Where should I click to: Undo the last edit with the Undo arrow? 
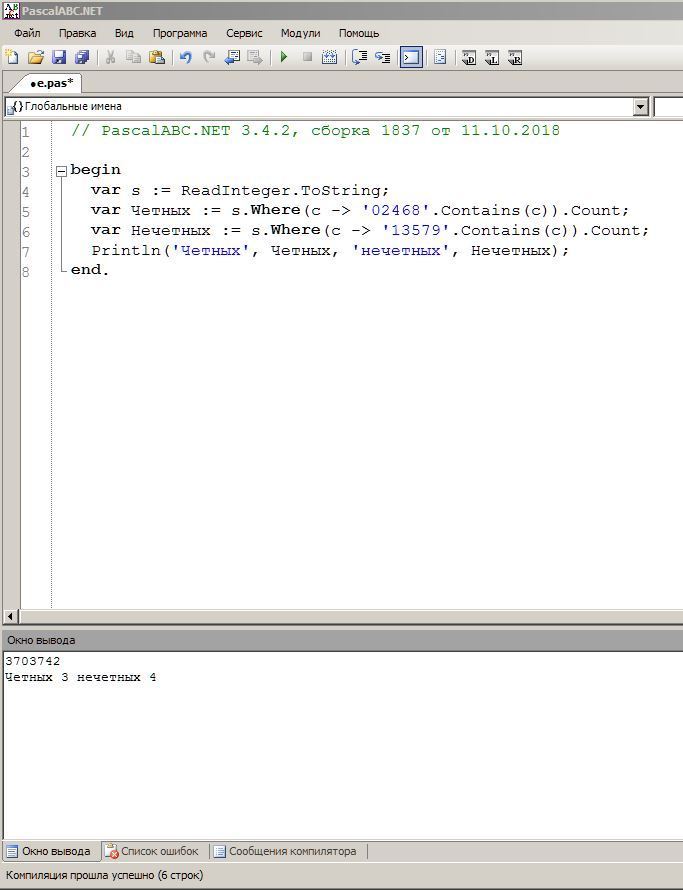186,57
